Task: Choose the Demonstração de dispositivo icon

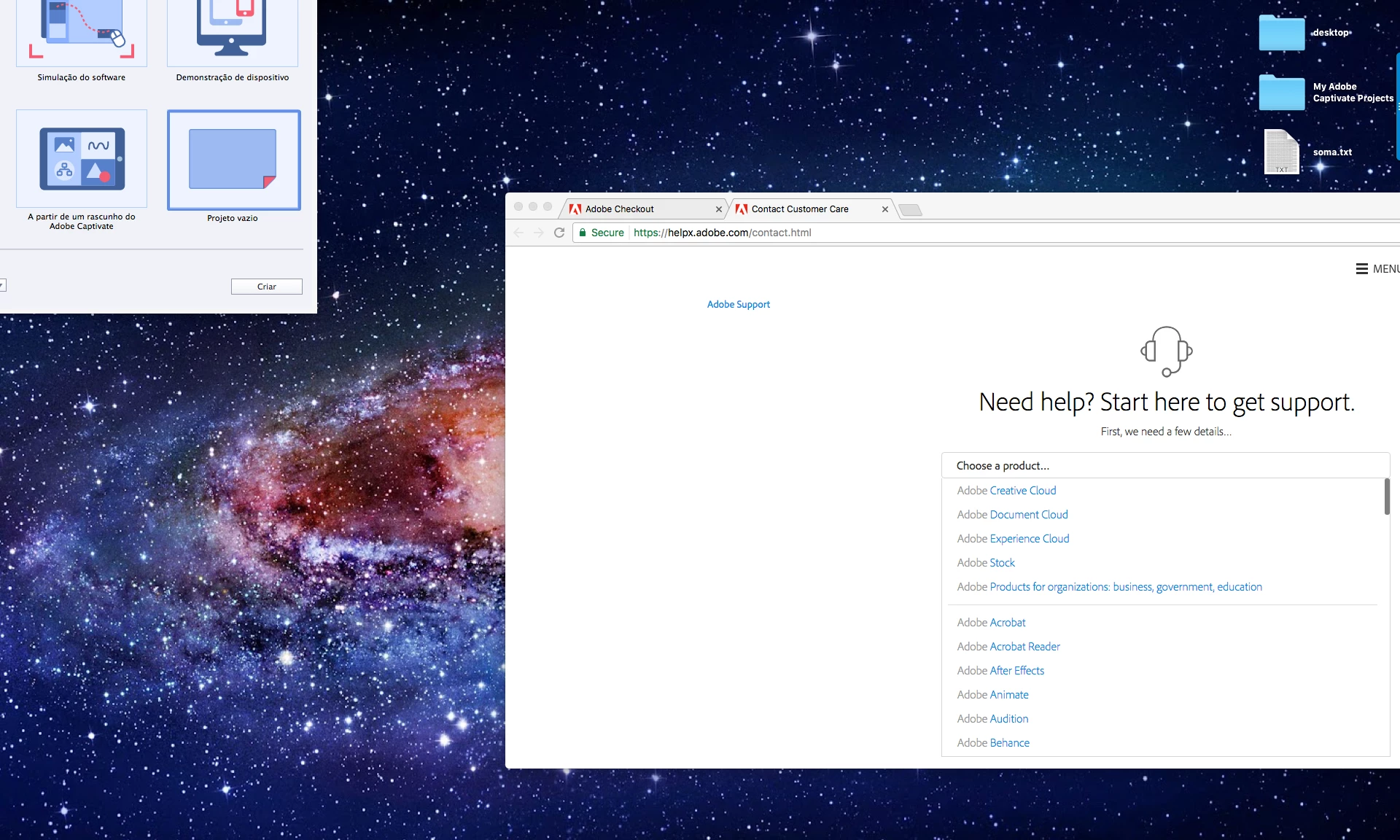Action: point(232,32)
